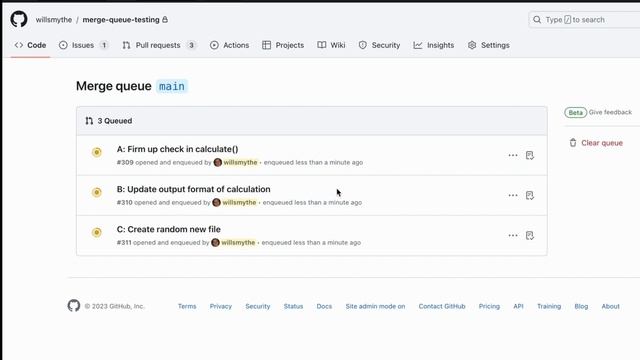640x360 pixels.
Task: Open three-dot menu for PR A
Action: click(x=513, y=156)
